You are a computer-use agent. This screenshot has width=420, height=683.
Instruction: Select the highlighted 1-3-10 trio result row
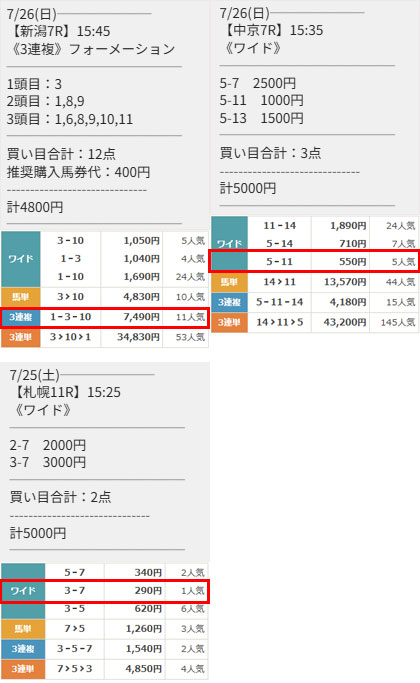pyautogui.click(x=105, y=317)
